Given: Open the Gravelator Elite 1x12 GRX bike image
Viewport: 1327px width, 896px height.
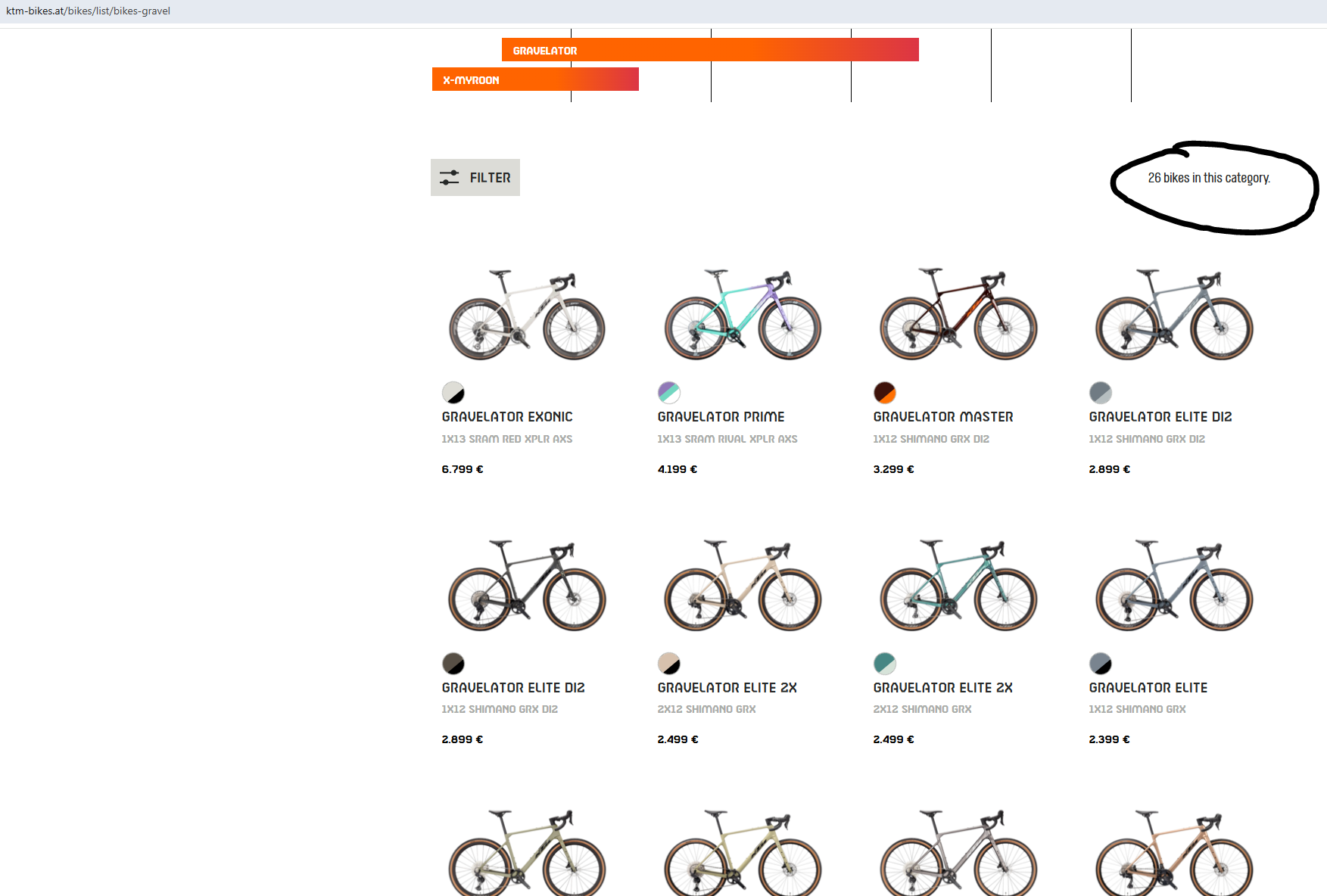Looking at the screenshot, I should pyautogui.click(x=1174, y=585).
